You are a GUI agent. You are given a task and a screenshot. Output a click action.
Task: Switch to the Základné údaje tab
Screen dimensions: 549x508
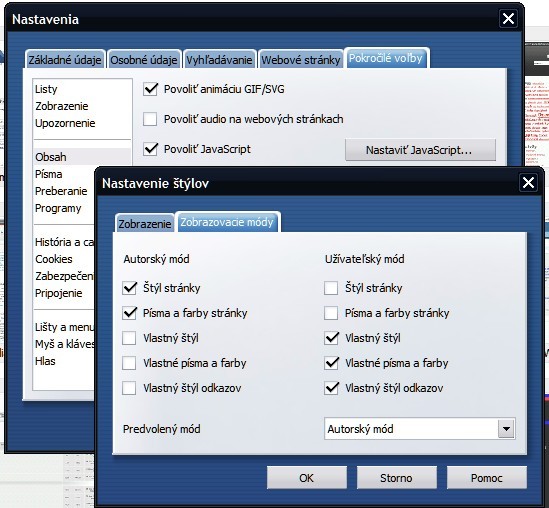point(65,60)
